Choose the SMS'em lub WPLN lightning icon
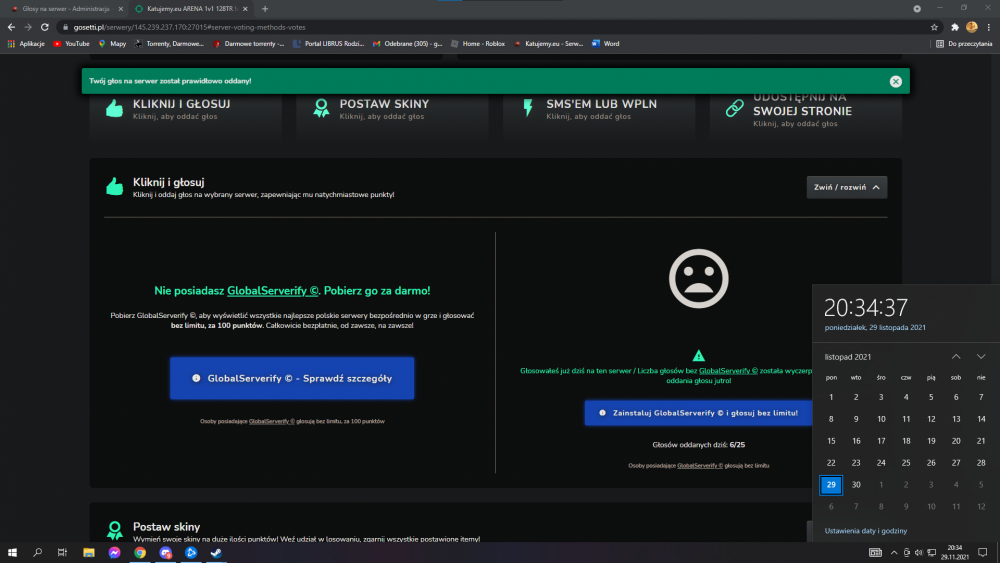This screenshot has width=1000, height=563. click(527, 108)
